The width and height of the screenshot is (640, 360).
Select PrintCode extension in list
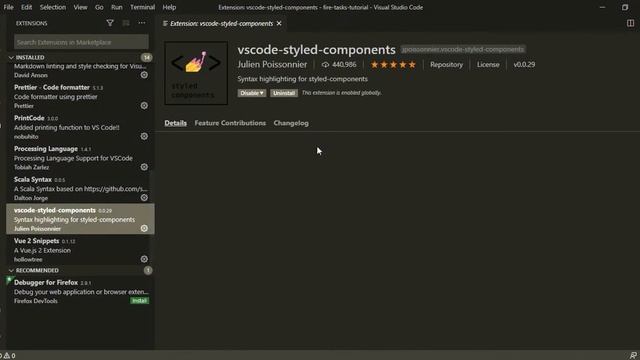point(80,127)
